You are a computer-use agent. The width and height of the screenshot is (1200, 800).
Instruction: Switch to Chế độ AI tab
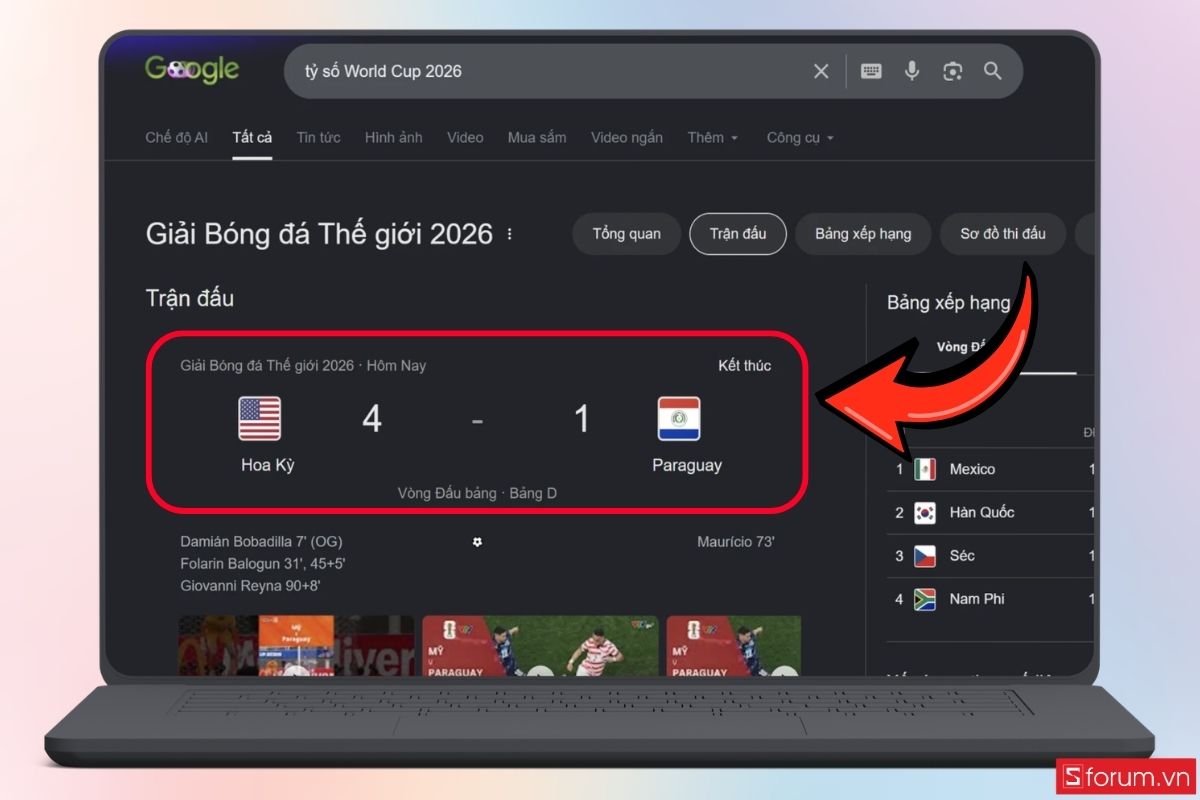(177, 138)
